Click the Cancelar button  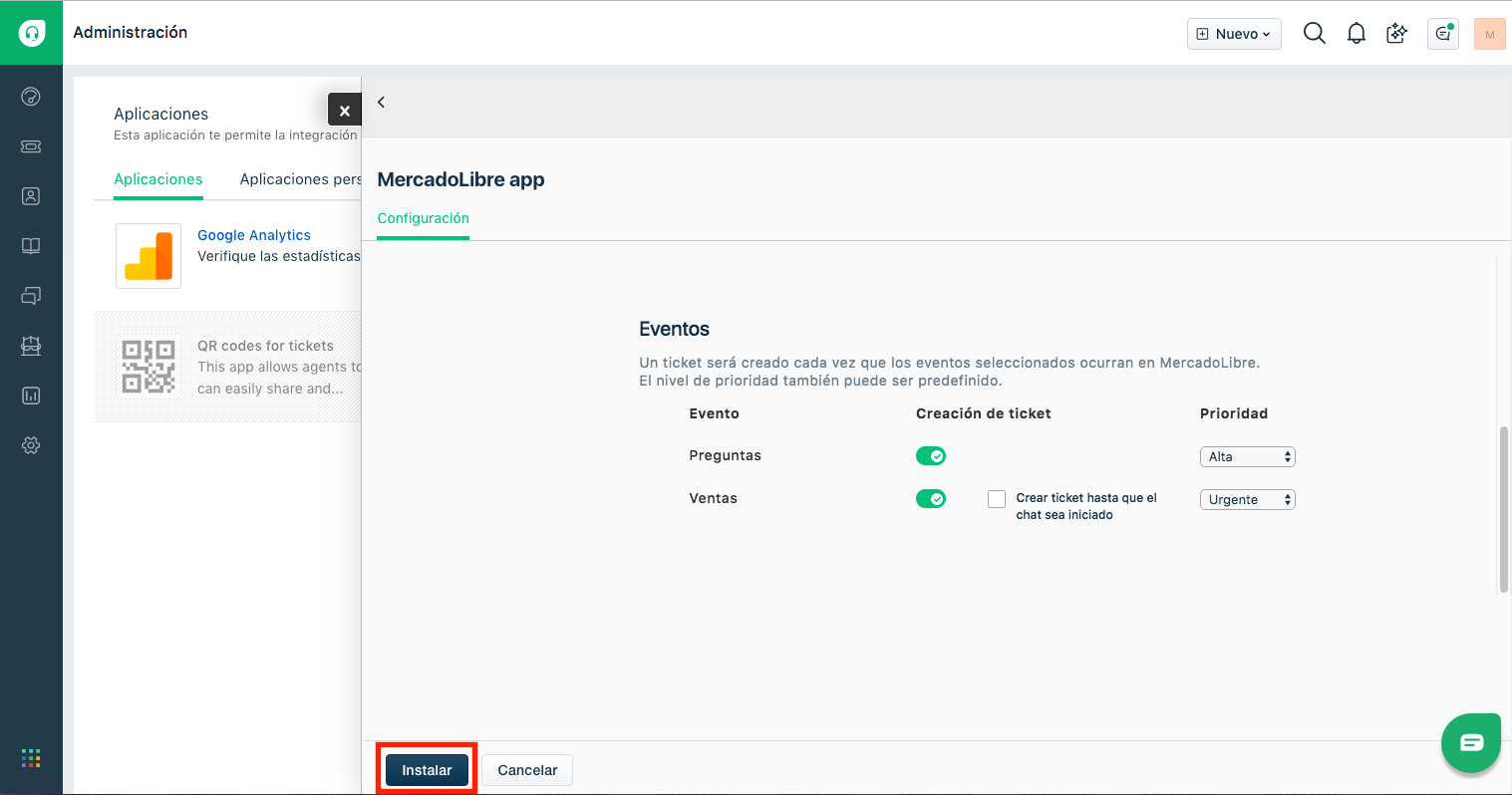coord(527,770)
